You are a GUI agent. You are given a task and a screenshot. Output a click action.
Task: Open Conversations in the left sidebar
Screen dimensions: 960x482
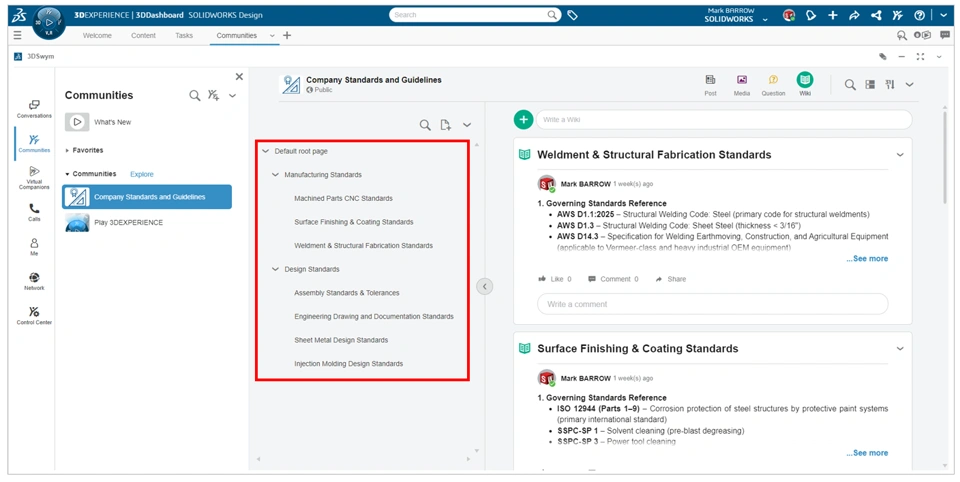pos(34,109)
